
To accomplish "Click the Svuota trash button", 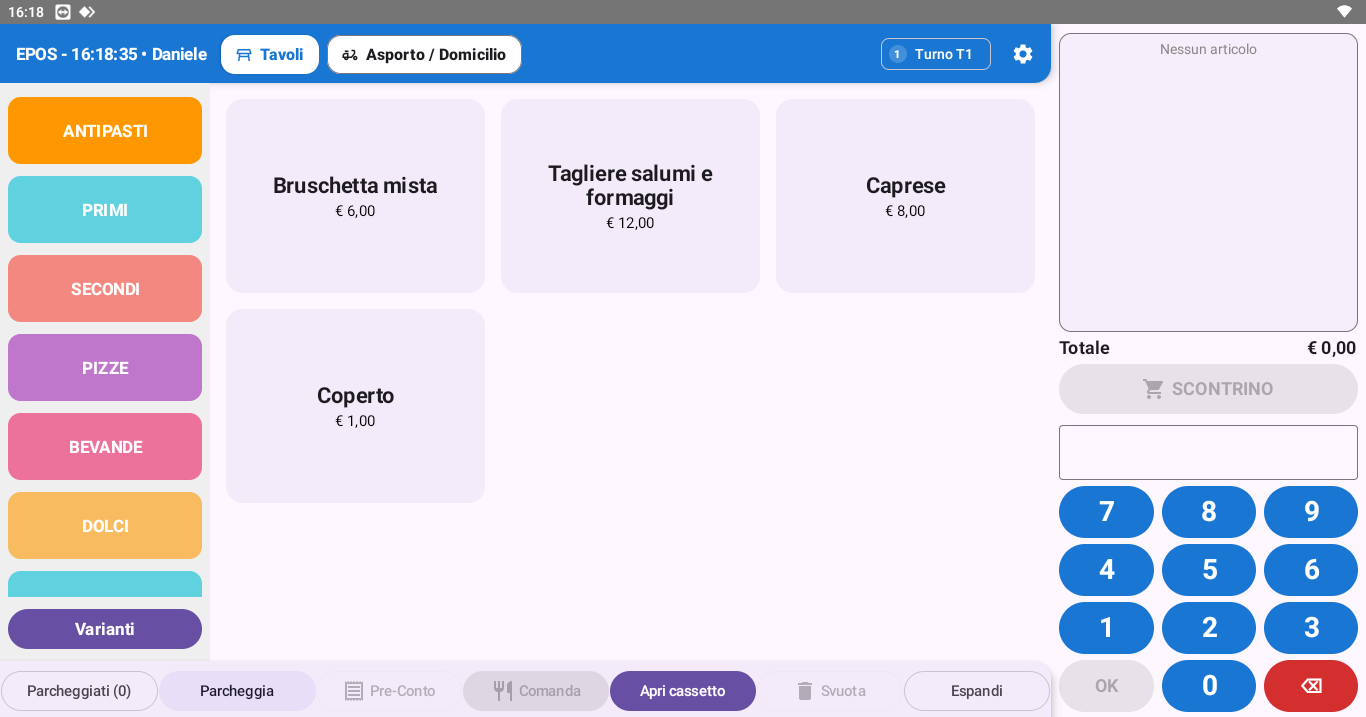I will tap(830, 691).
